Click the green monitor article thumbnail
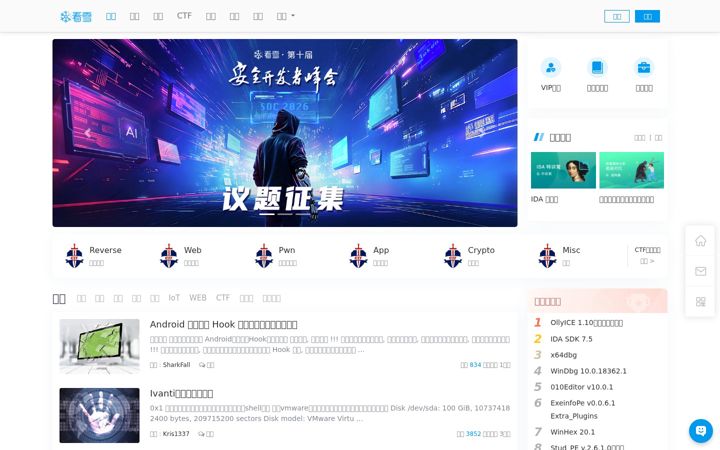 click(99, 346)
